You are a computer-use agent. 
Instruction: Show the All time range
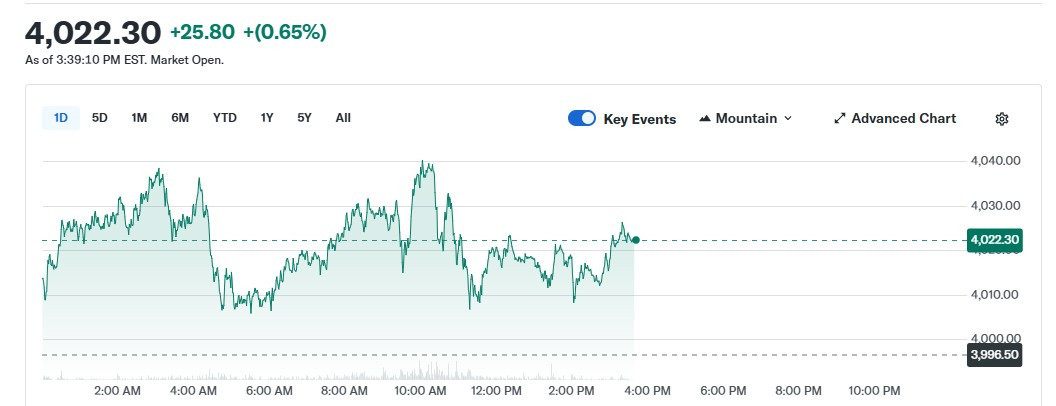(x=343, y=118)
